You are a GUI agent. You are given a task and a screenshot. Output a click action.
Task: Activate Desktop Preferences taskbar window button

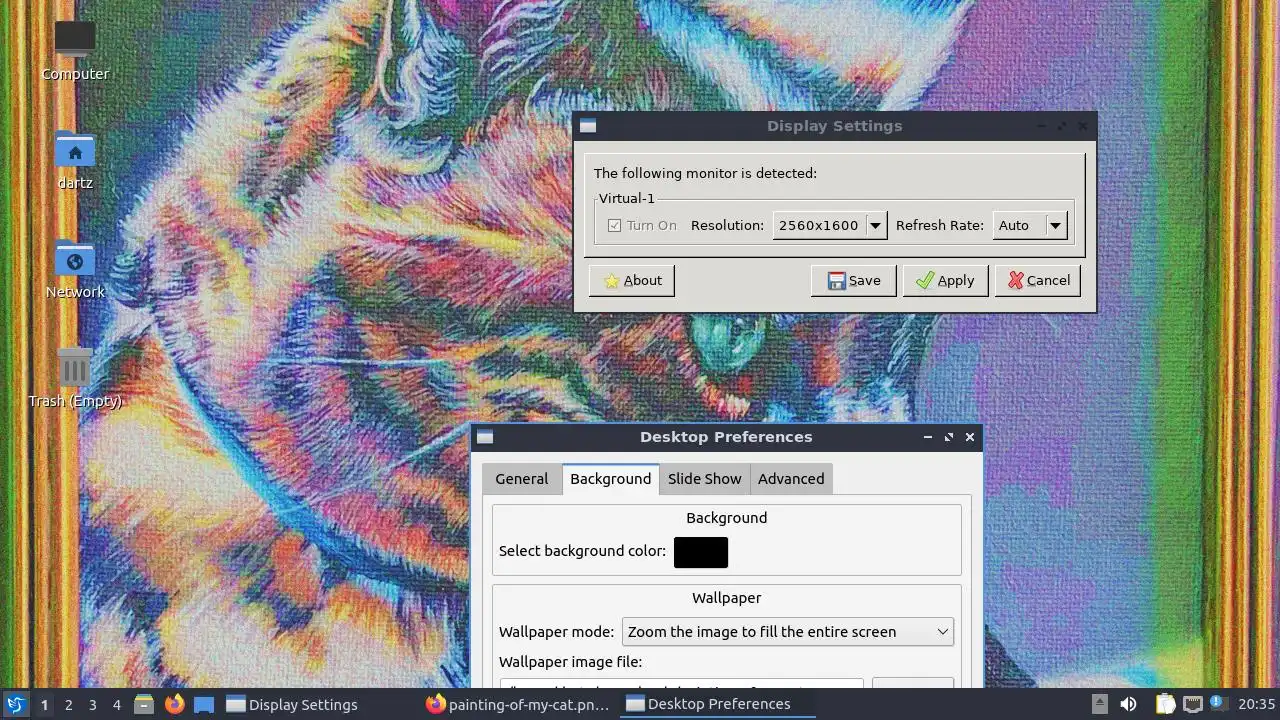[717, 704]
